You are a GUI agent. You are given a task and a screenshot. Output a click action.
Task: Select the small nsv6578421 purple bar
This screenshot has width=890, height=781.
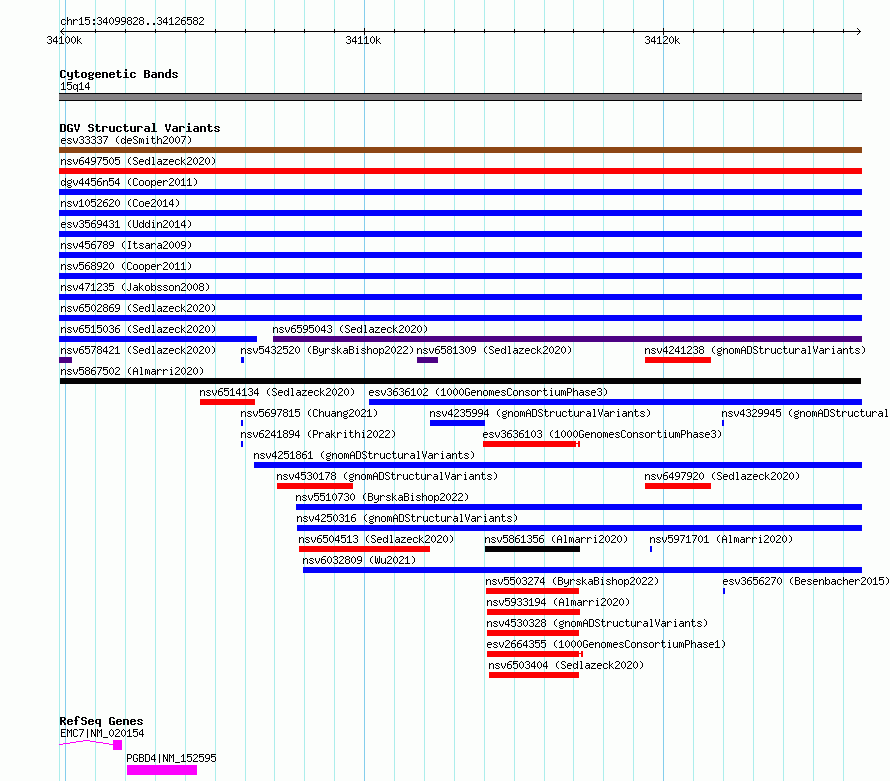point(65,360)
